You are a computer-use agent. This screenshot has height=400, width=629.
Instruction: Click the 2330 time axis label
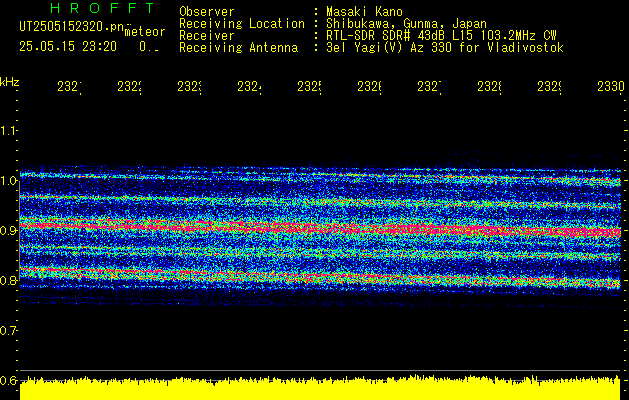tap(611, 87)
